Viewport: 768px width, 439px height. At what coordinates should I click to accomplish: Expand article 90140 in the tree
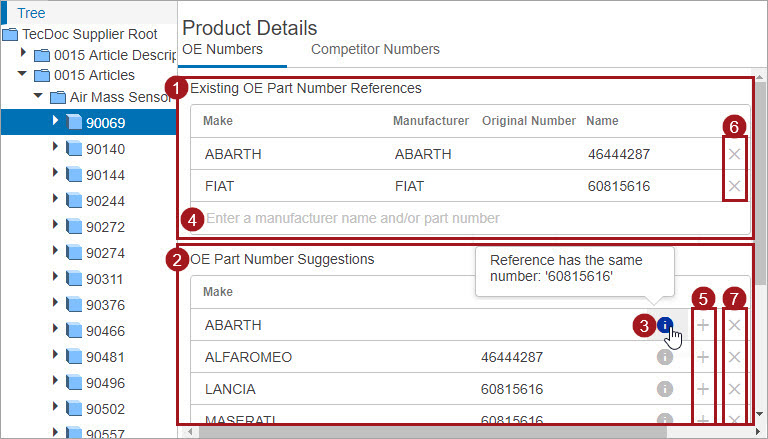55,148
